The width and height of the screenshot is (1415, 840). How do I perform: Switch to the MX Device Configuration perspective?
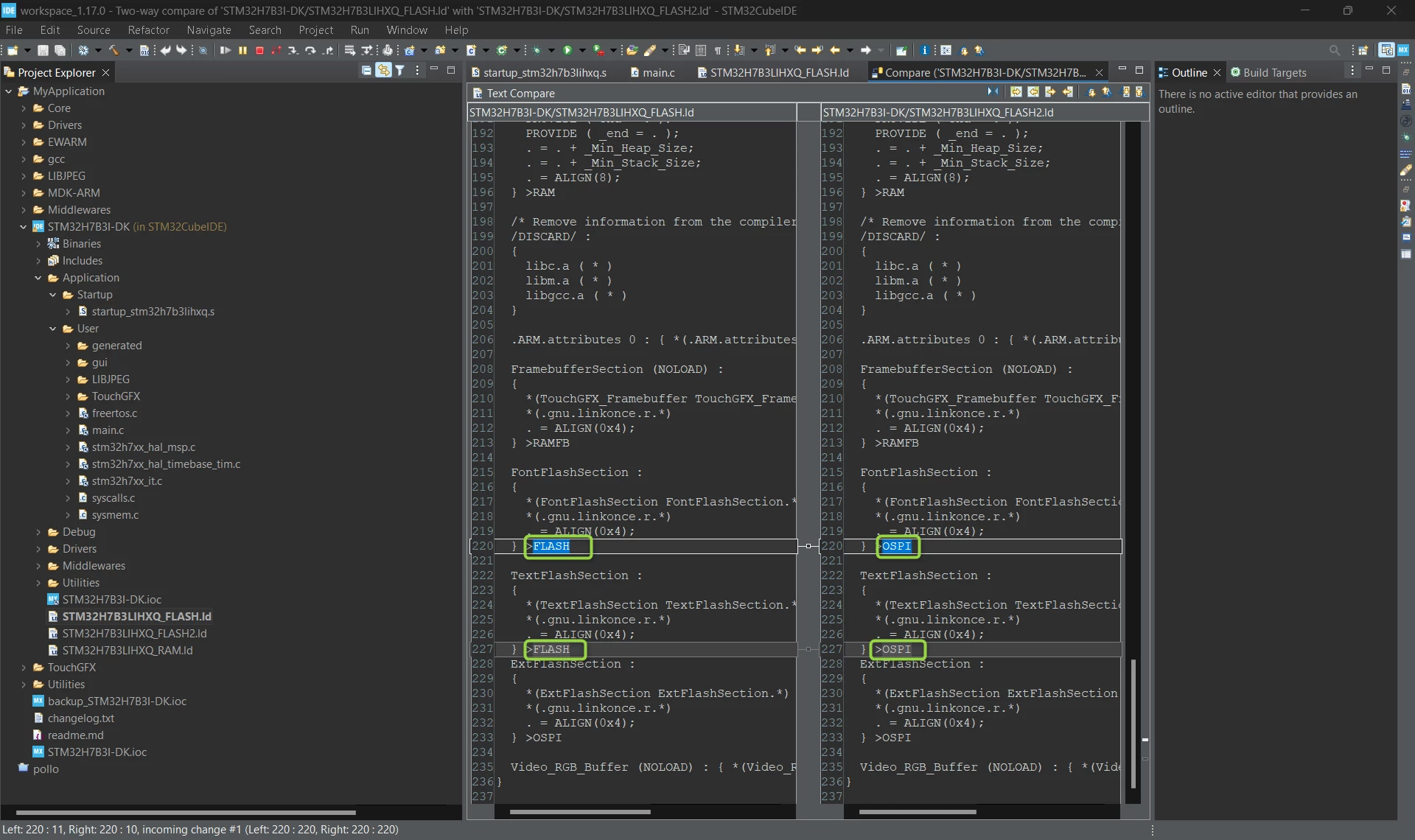(1403, 50)
